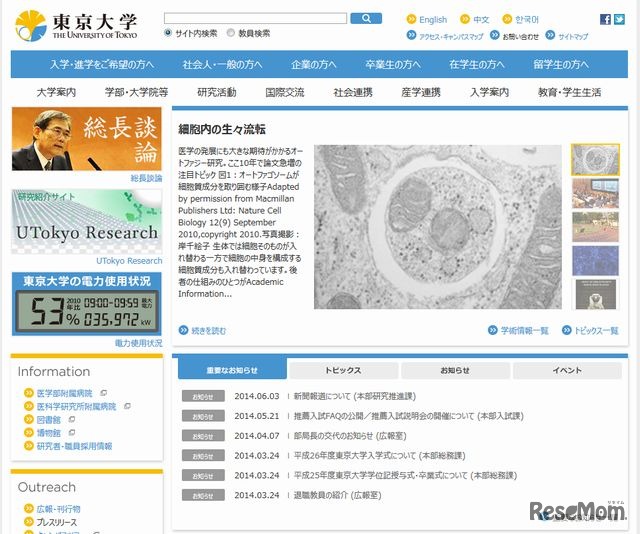The width and height of the screenshot is (640, 534).
Task: Select the dark poster slideshow thumbnail
Action: (595, 294)
